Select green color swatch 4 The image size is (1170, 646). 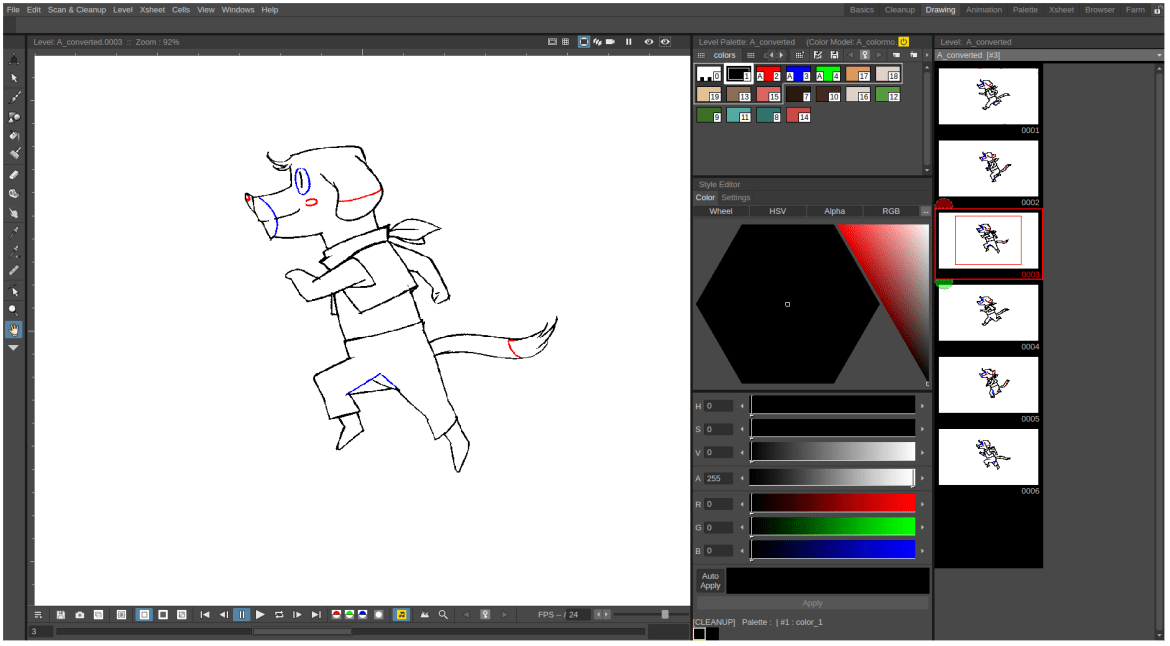(x=828, y=74)
